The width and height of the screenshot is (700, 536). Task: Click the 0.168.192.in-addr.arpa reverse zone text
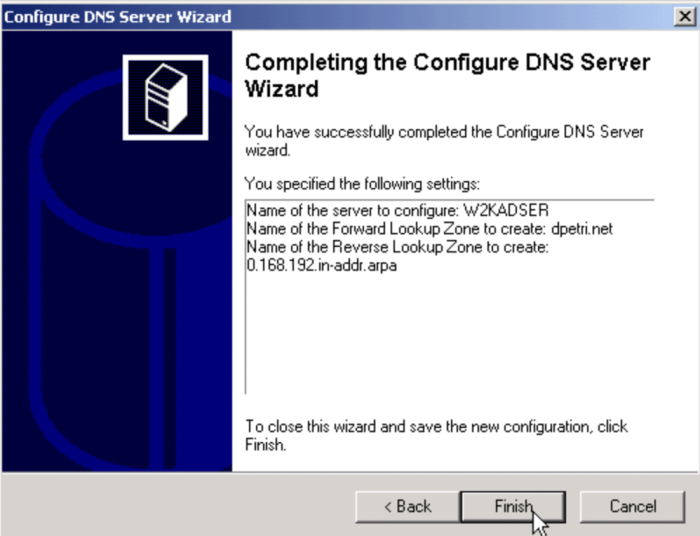click(321, 265)
